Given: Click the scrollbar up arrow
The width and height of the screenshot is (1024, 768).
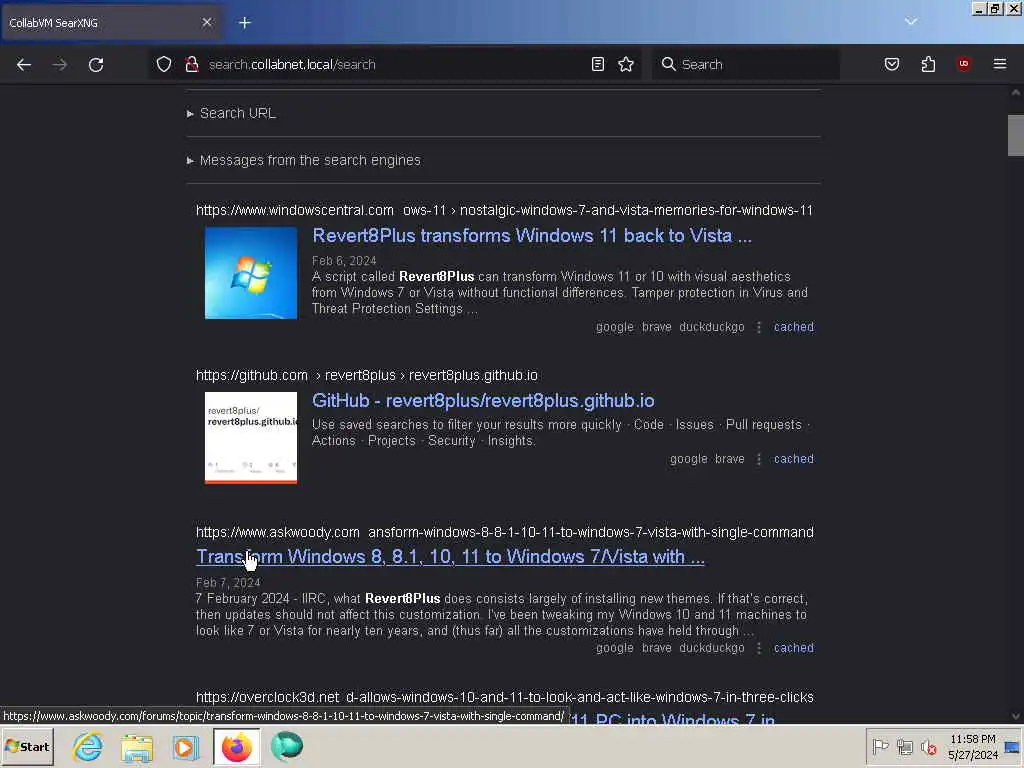Looking at the screenshot, I should (1016, 93).
